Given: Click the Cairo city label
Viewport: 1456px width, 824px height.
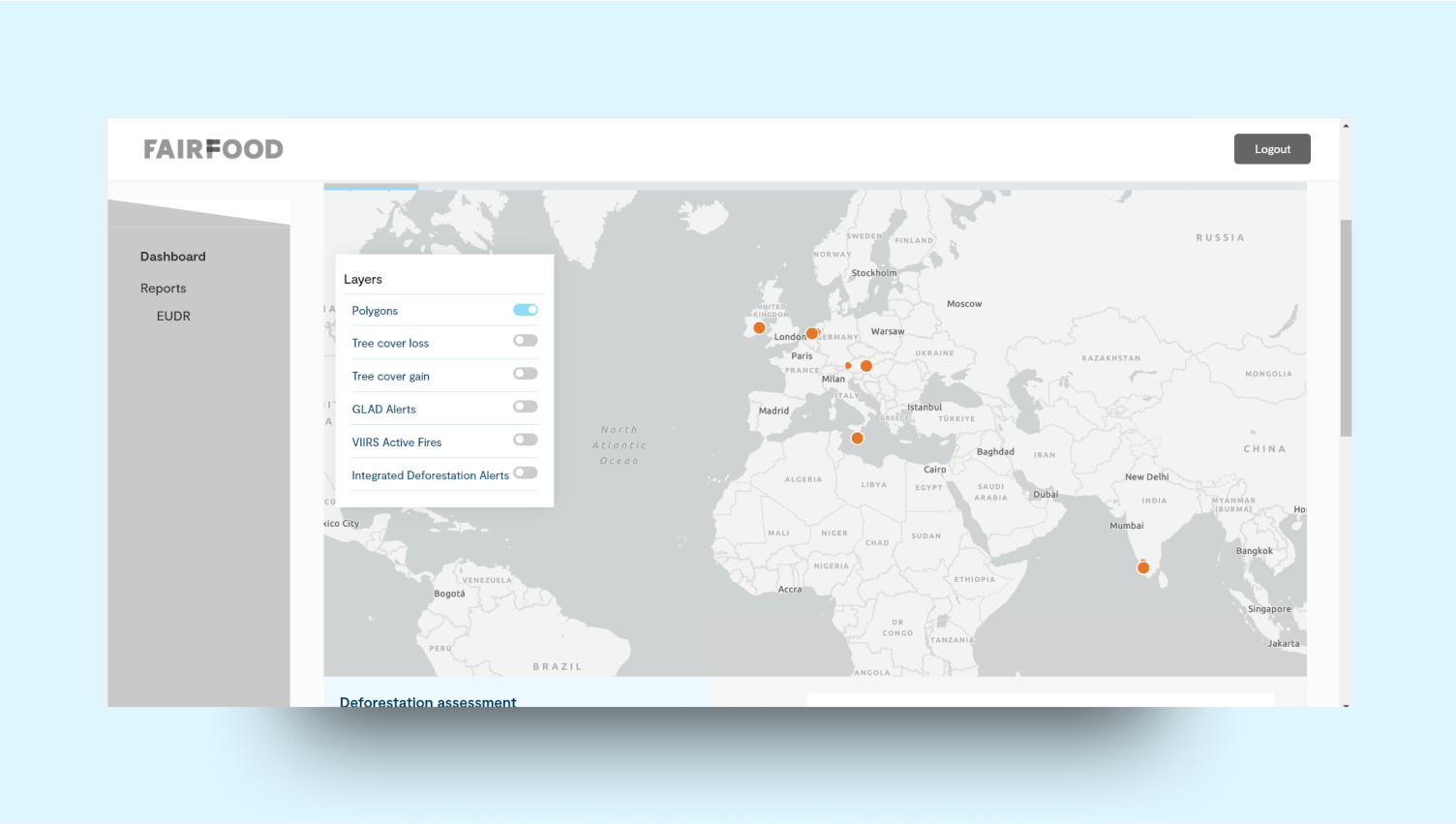Looking at the screenshot, I should click(x=935, y=470).
